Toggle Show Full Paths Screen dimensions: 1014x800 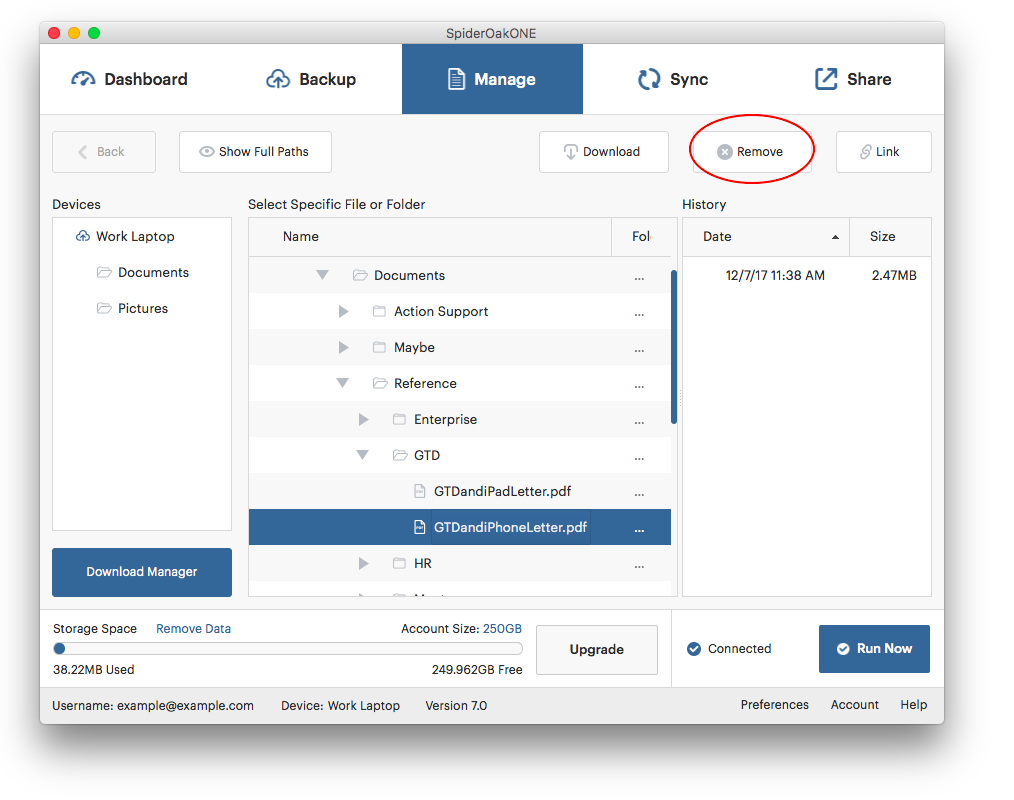coord(255,152)
